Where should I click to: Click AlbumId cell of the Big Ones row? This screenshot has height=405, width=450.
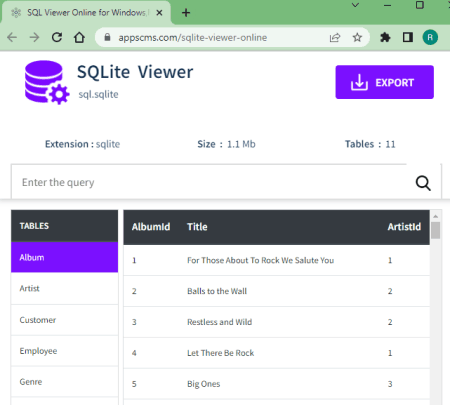click(x=134, y=384)
